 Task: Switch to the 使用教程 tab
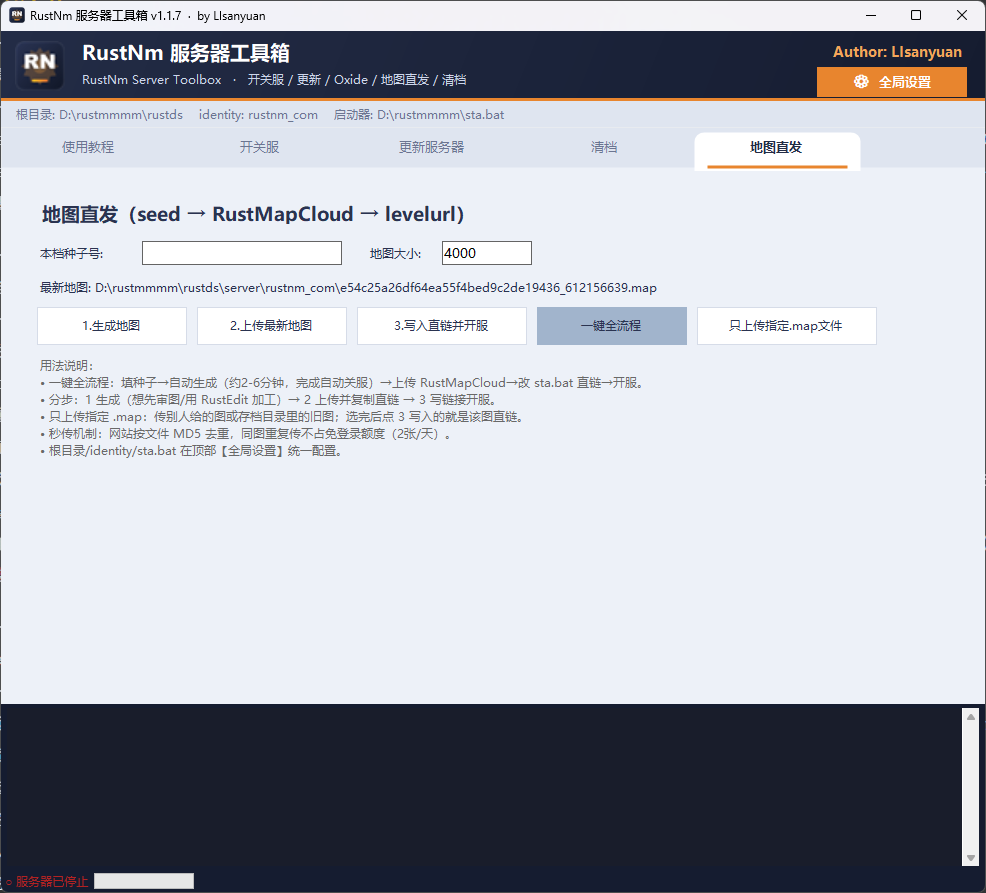[x=87, y=147]
